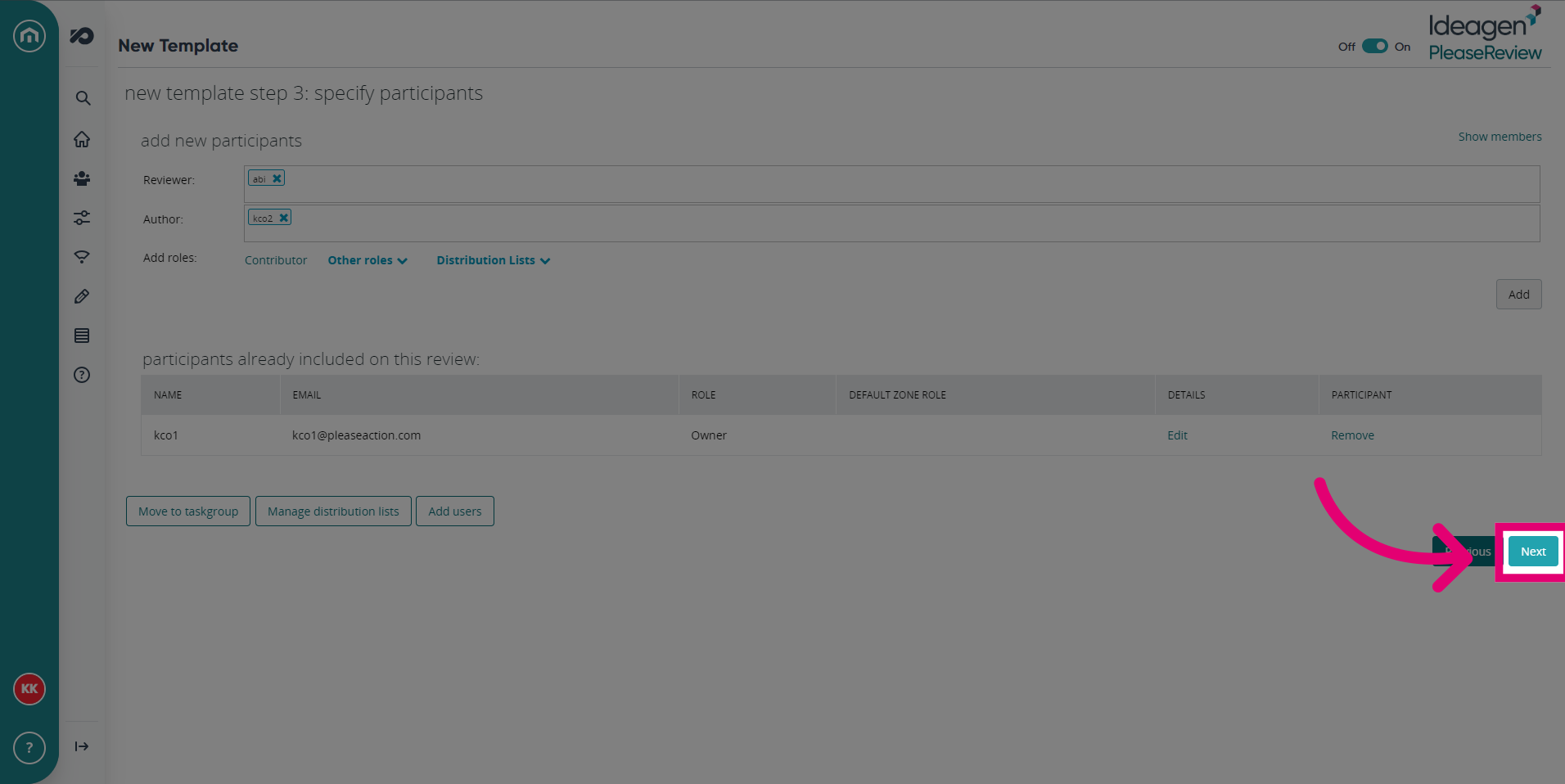Remove author tag kco2 with its x
This screenshot has width=1565, height=784.
coord(283,218)
